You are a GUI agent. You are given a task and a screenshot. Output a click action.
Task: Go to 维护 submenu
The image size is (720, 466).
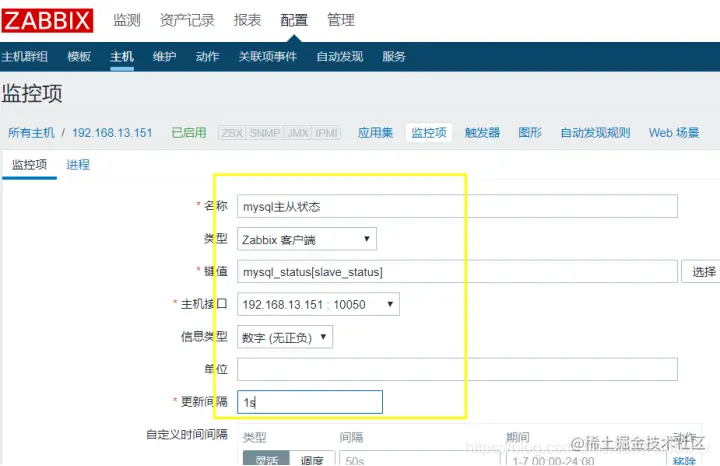pyautogui.click(x=164, y=56)
